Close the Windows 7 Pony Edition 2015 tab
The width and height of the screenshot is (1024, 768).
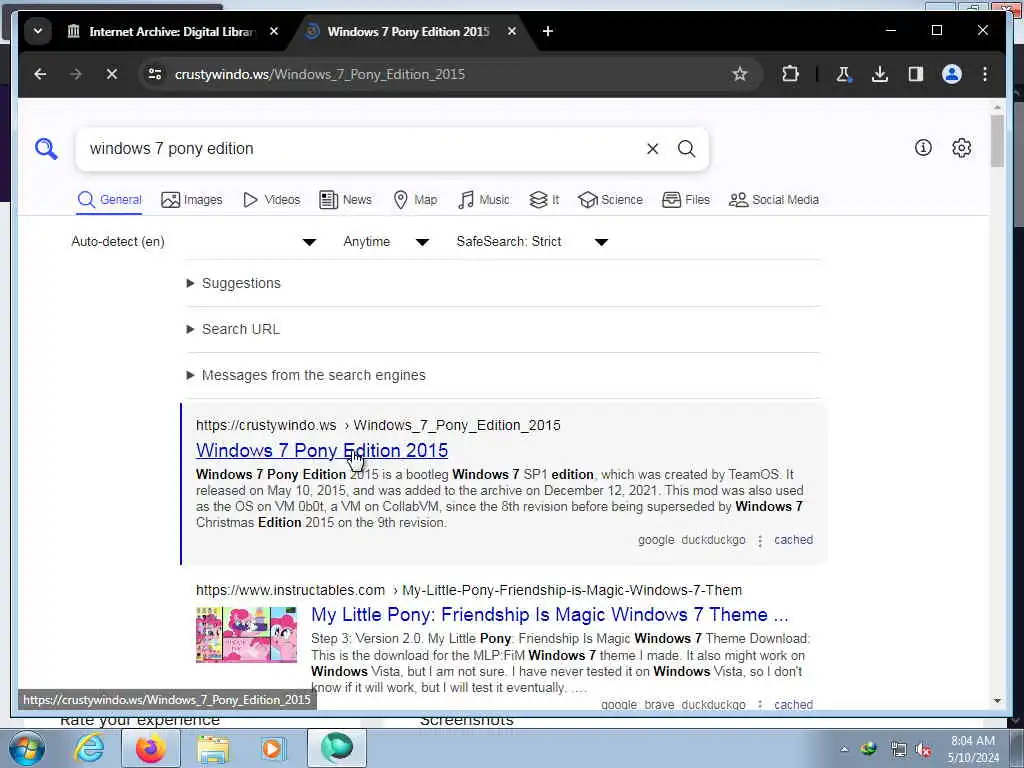click(512, 31)
